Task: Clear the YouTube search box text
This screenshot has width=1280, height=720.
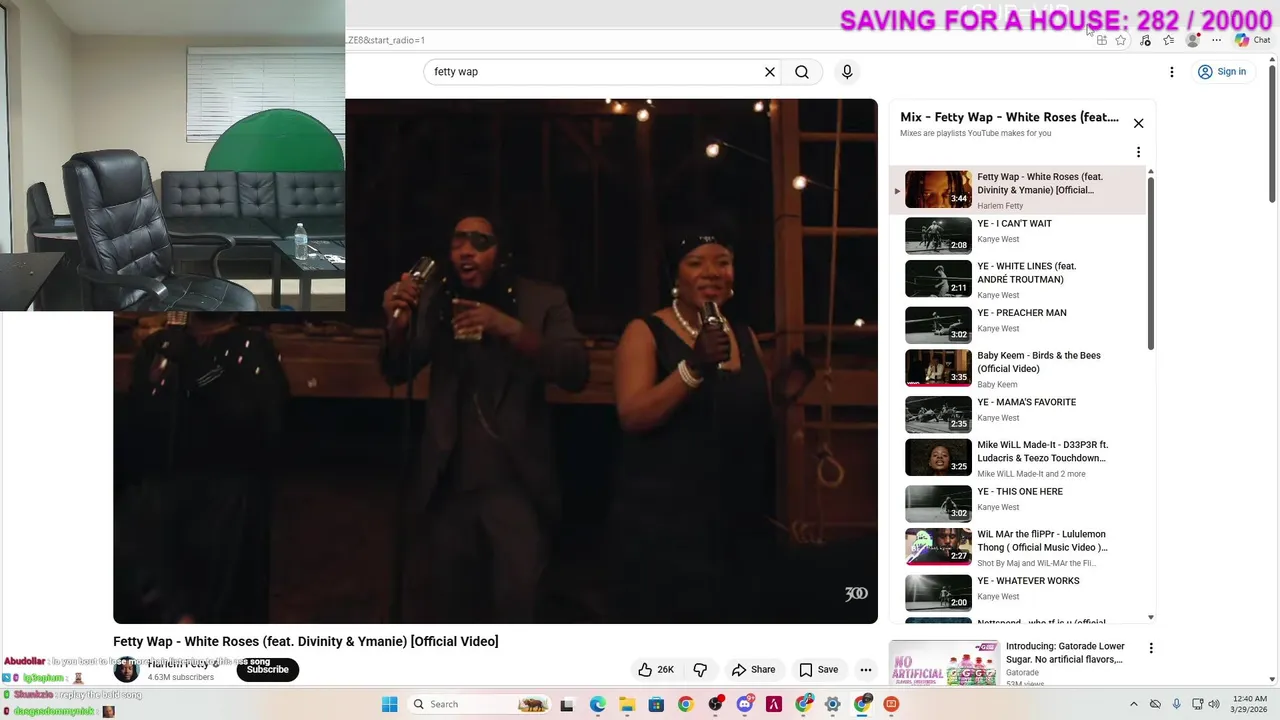Action: pyautogui.click(x=770, y=72)
